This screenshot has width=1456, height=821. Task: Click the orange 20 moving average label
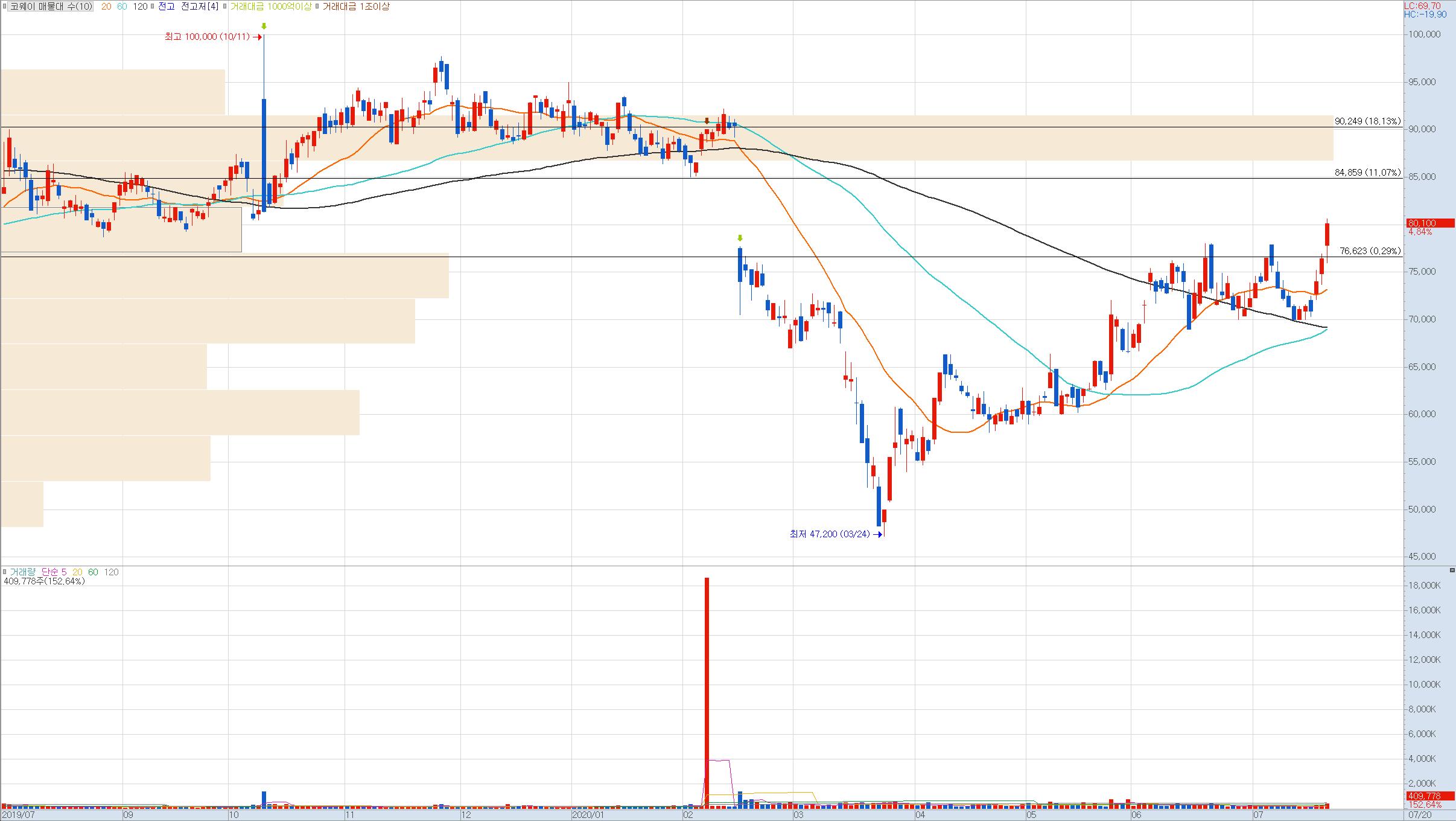[x=106, y=7]
